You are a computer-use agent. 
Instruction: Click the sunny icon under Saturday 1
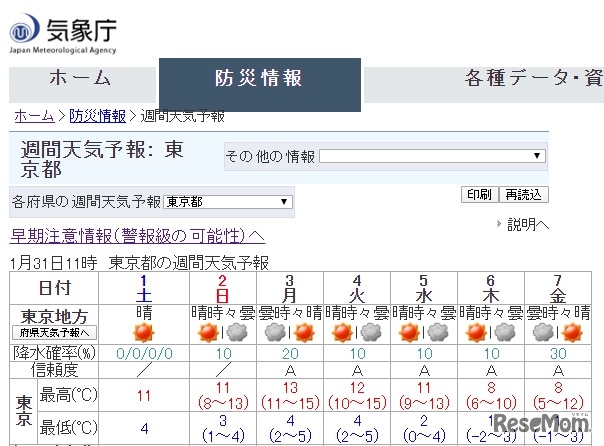144,333
